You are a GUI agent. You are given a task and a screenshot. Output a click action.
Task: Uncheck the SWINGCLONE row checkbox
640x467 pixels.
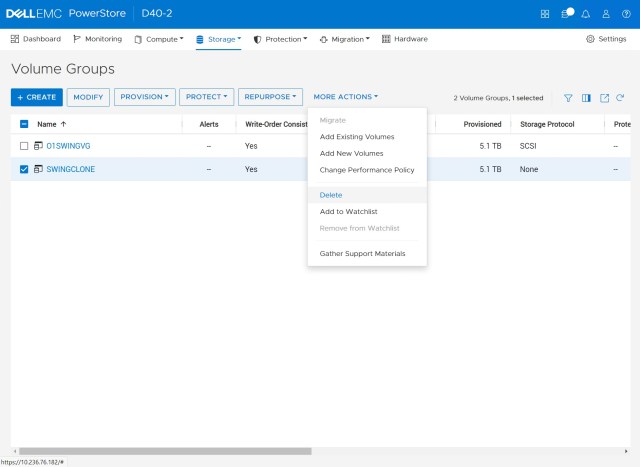coord(24,169)
